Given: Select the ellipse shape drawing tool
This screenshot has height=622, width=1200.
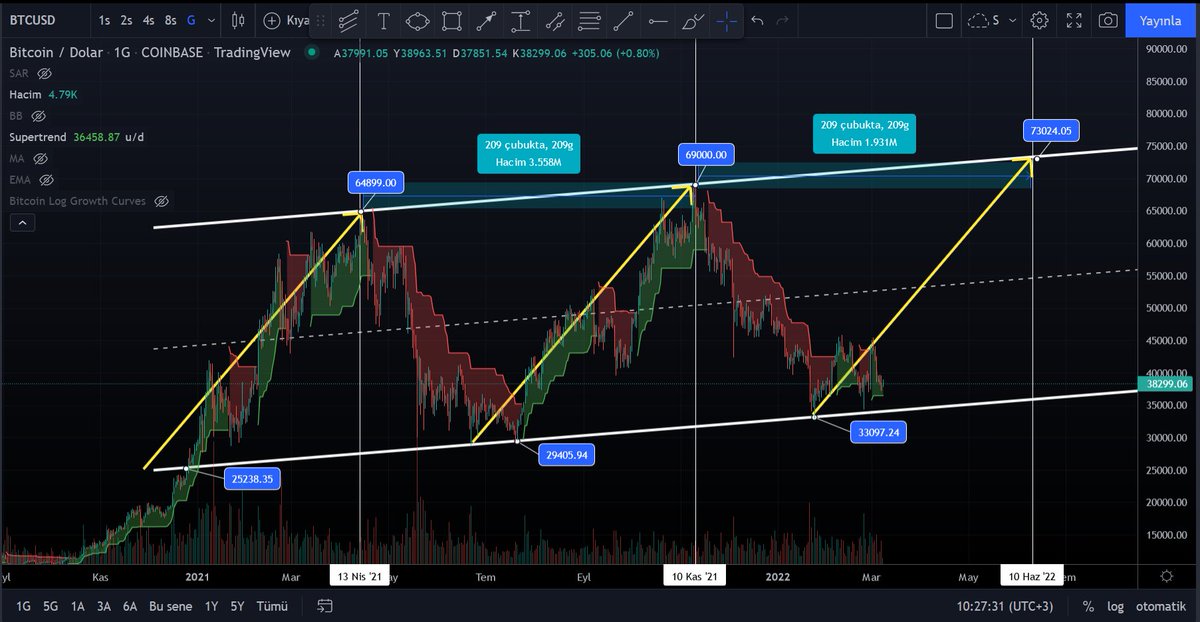Looking at the screenshot, I should point(418,20).
